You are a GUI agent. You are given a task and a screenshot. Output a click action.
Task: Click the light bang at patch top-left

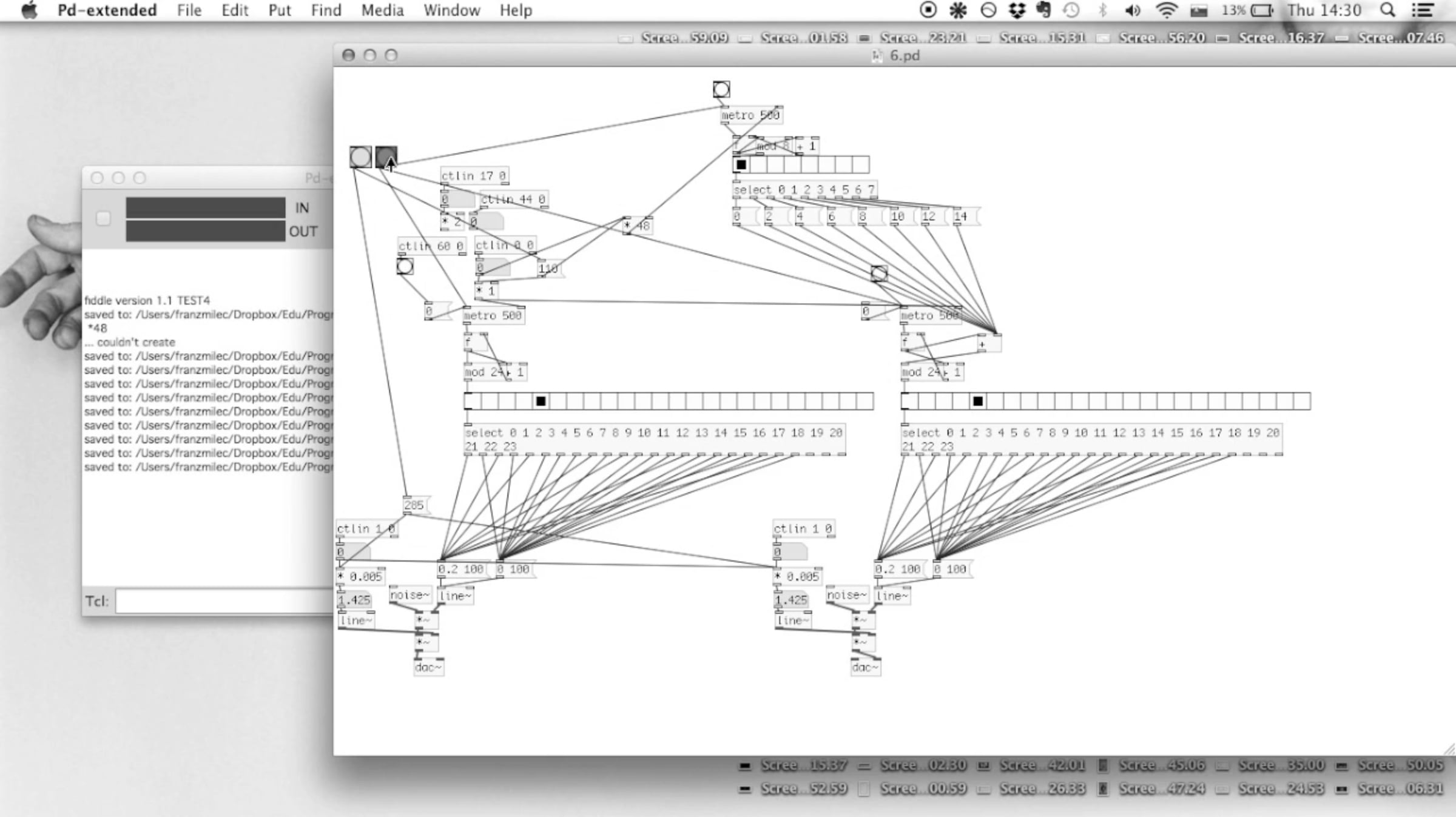[360, 157]
